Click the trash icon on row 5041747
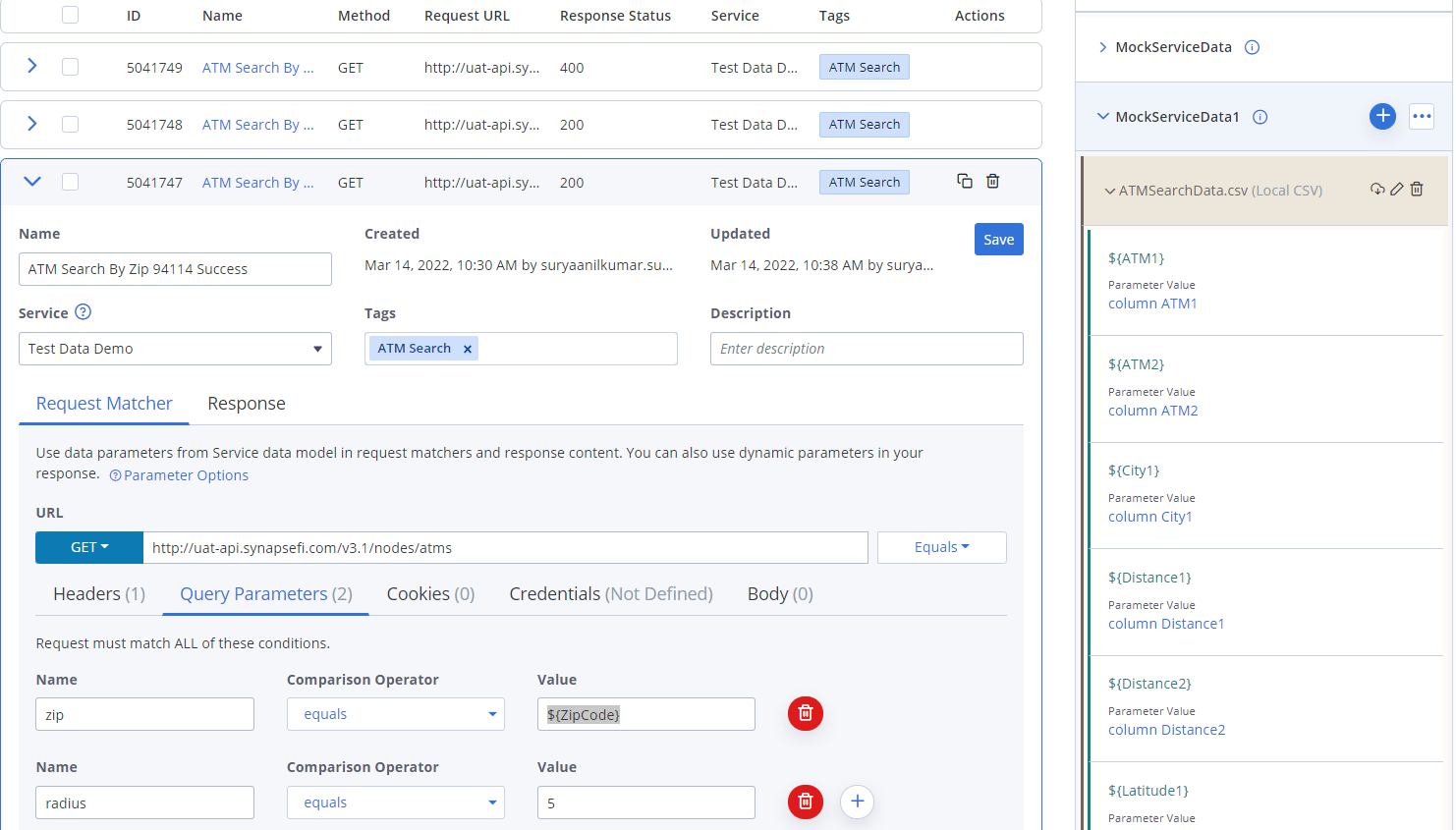 point(992,181)
